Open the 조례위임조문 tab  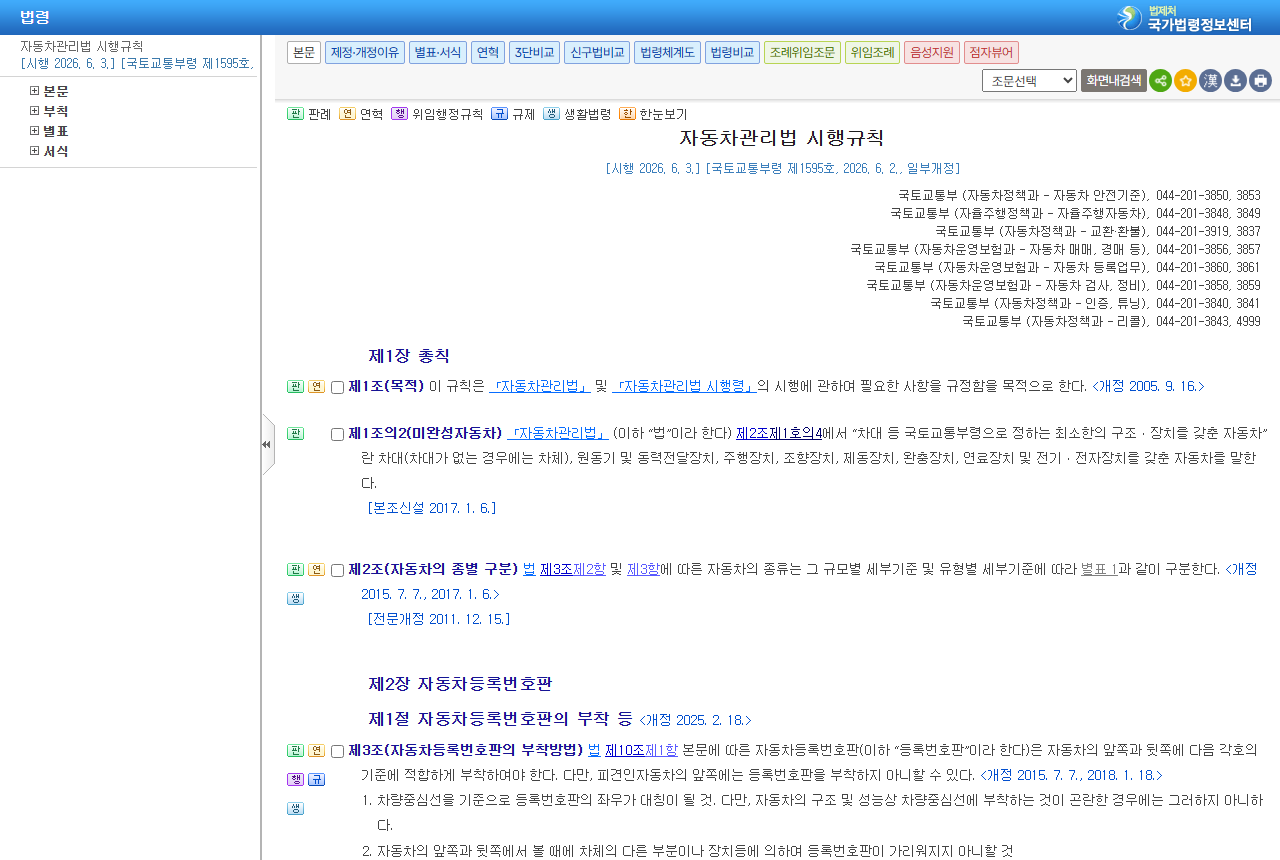tap(802, 53)
